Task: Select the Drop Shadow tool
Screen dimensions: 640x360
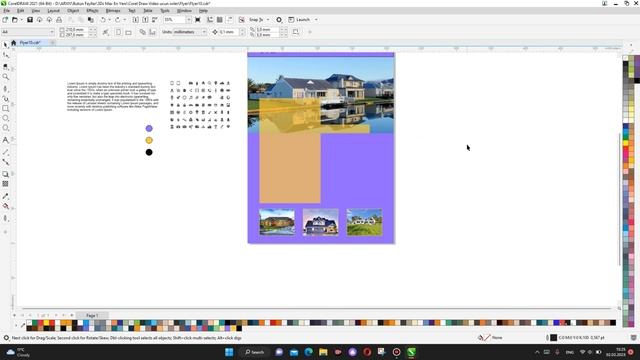Action: (5, 174)
